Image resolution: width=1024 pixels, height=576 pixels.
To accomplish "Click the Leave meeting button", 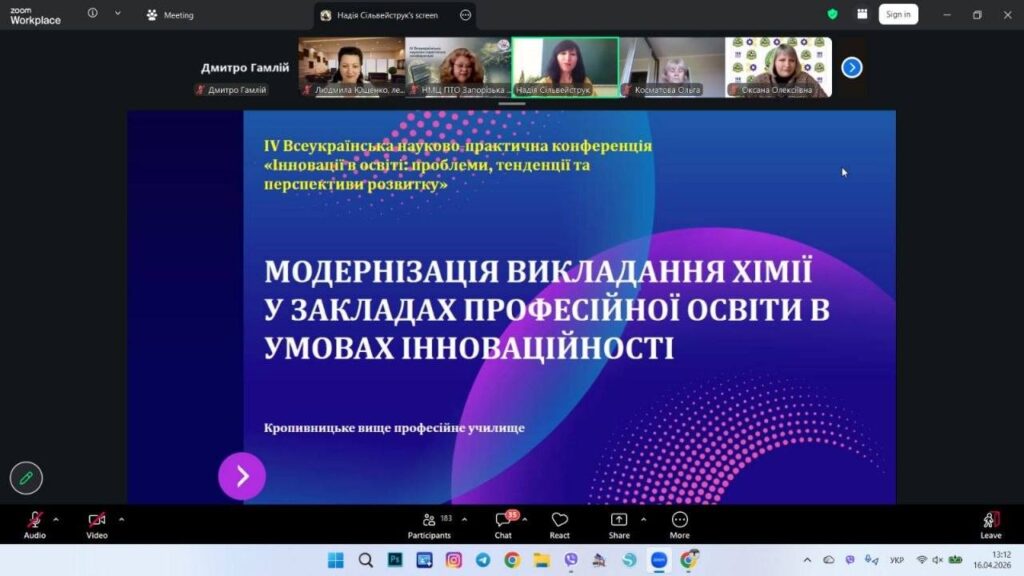I will (x=990, y=521).
